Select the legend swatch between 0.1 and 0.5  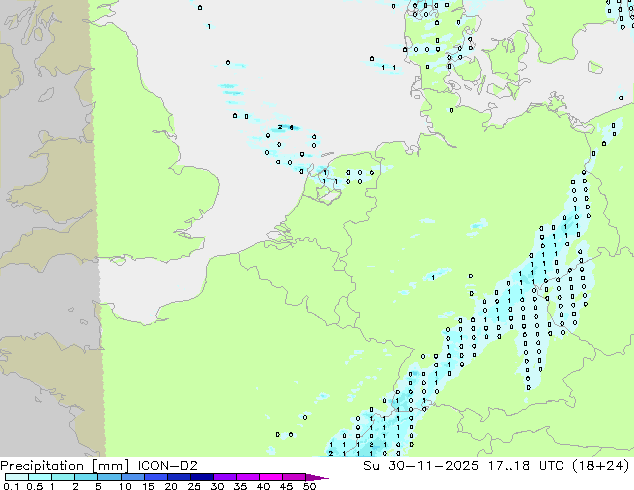tap(17, 477)
